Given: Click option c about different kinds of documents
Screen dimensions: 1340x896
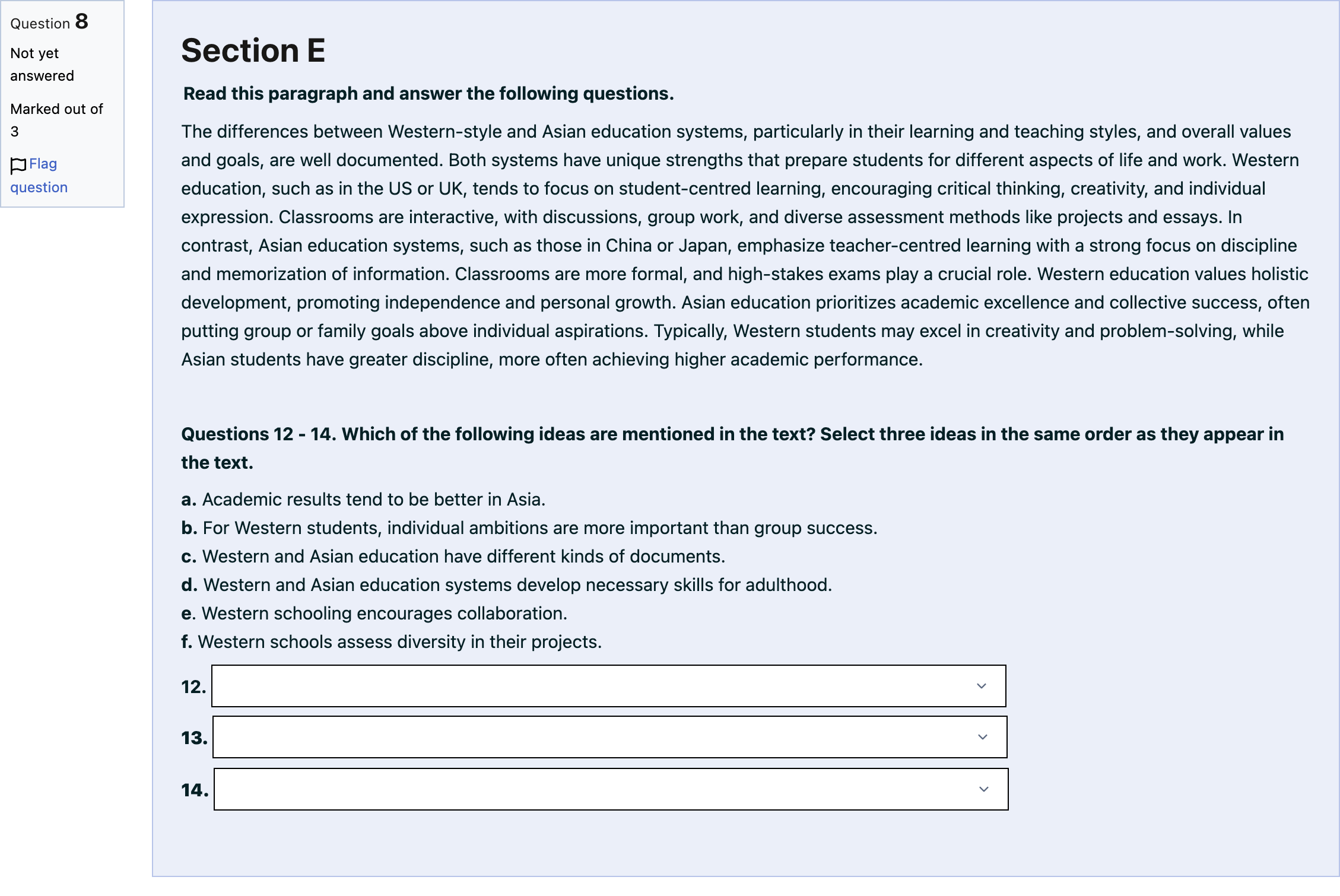Looking at the screenshot, I should (x=453, y=557).
